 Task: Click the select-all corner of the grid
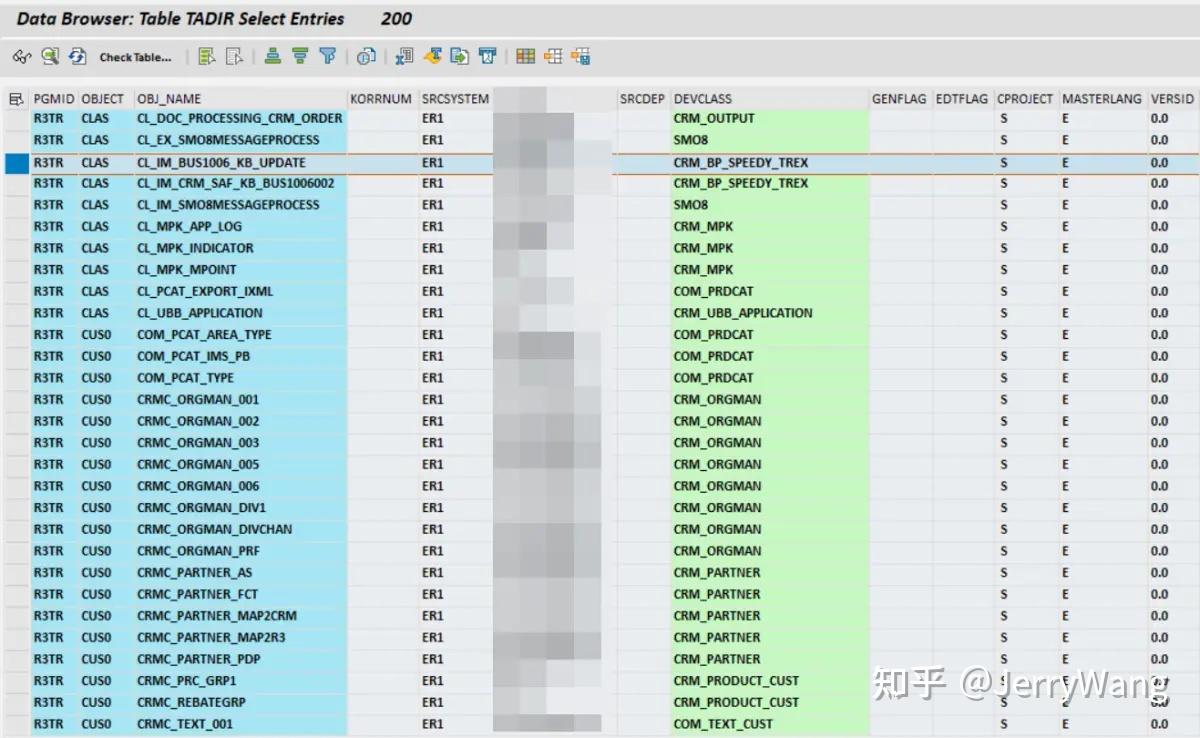coord(14,98)
